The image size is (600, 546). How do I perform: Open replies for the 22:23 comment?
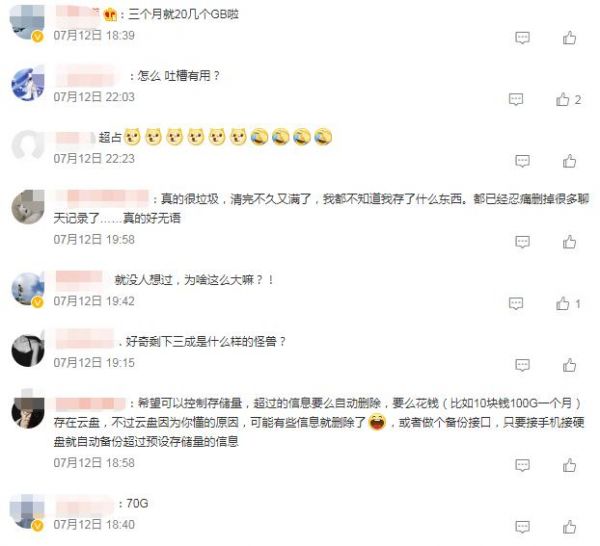coord(522,161)
